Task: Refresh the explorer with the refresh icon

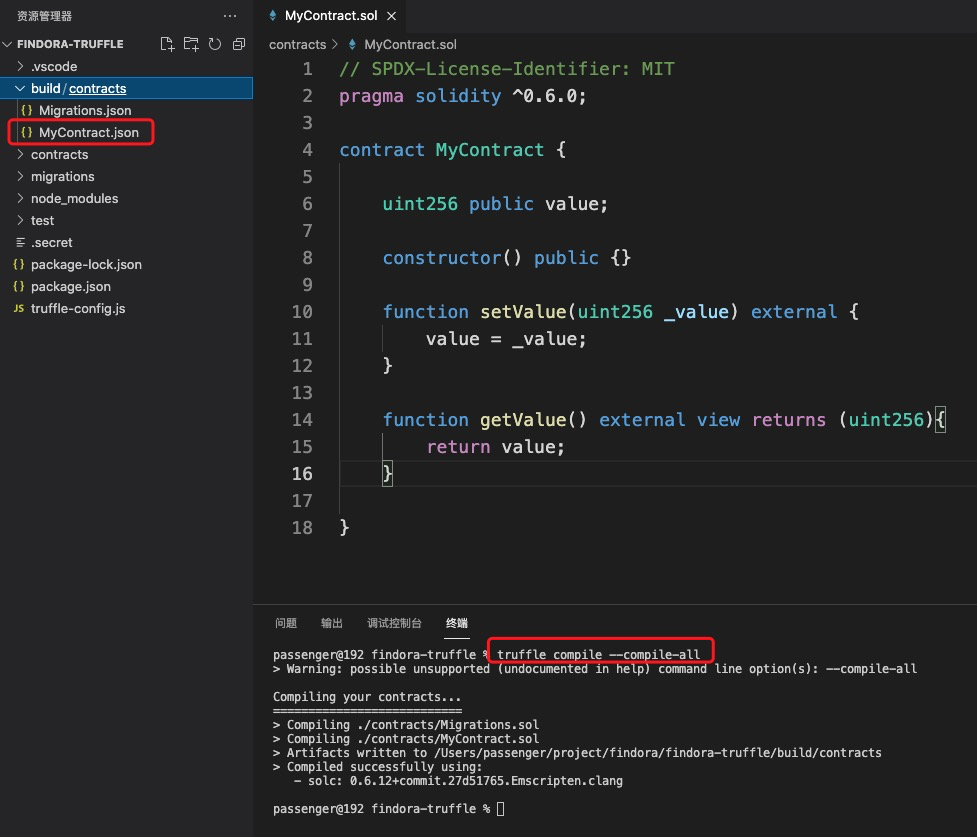Action: click(x=215, y=44)
